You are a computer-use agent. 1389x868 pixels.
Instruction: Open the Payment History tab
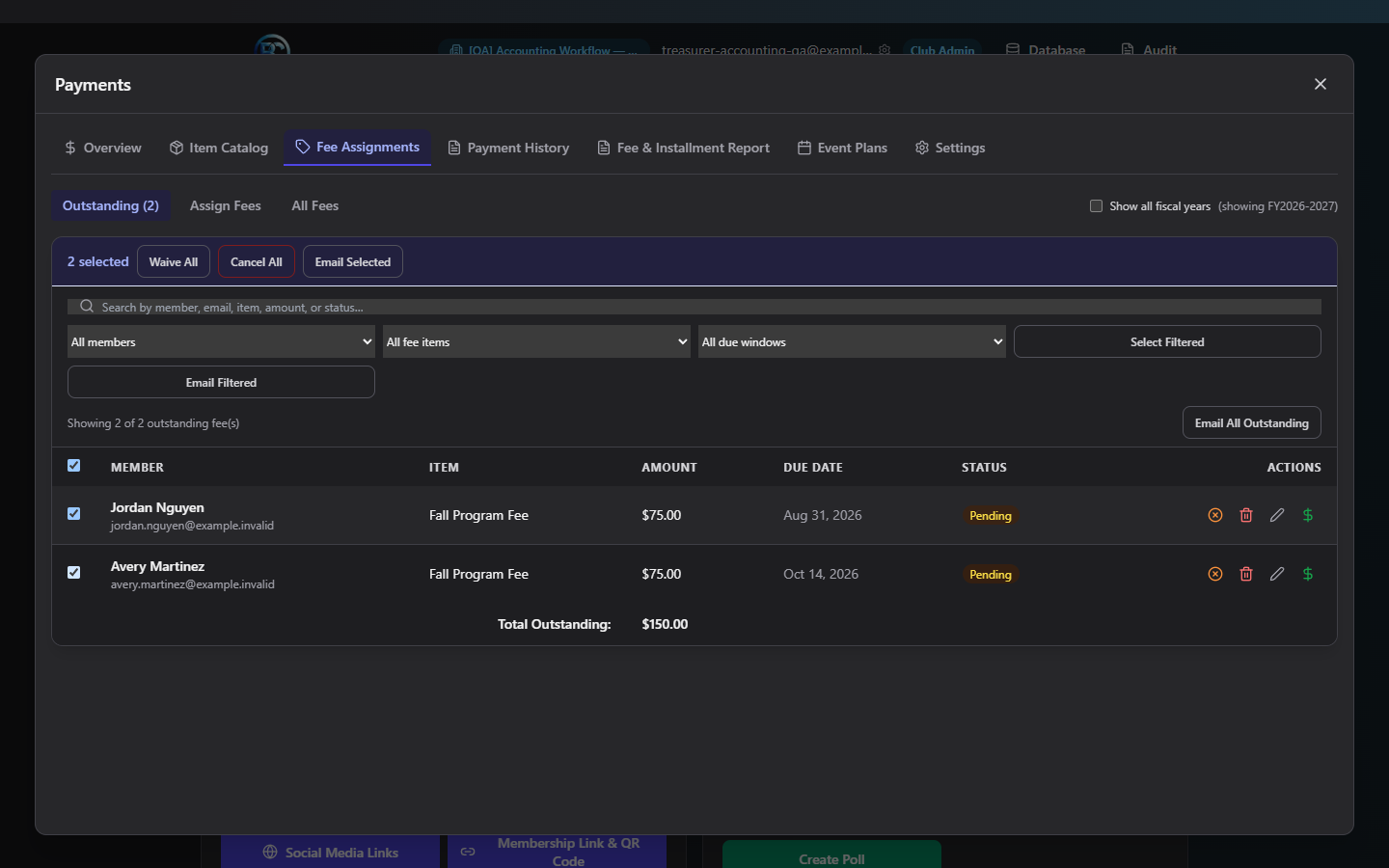coord(508,148)
